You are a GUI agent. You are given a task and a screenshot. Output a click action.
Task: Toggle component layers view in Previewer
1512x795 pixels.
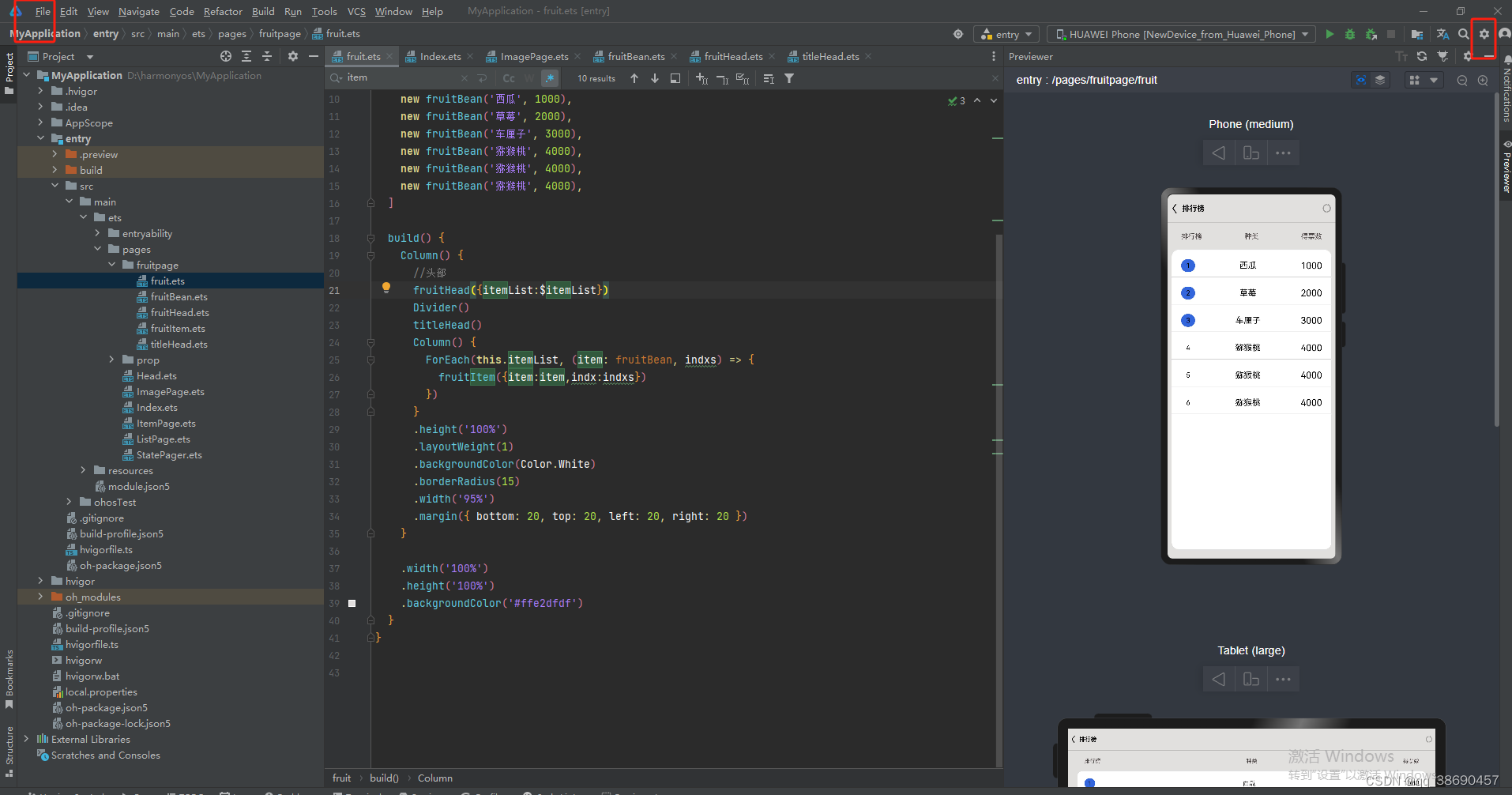click(x=1380, y=81)
